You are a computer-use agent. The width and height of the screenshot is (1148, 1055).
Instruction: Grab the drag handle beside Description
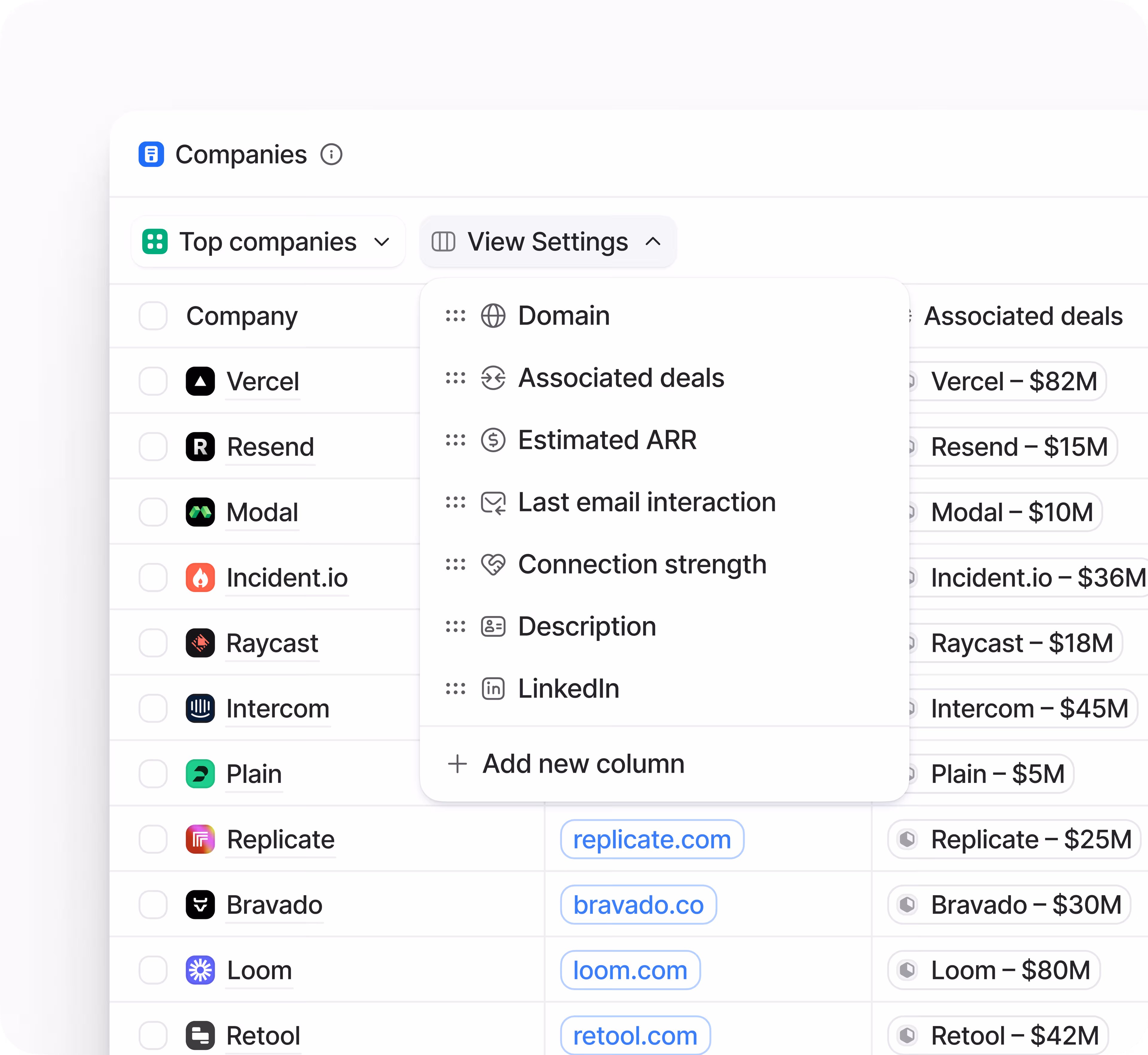[x=456, y=627]
